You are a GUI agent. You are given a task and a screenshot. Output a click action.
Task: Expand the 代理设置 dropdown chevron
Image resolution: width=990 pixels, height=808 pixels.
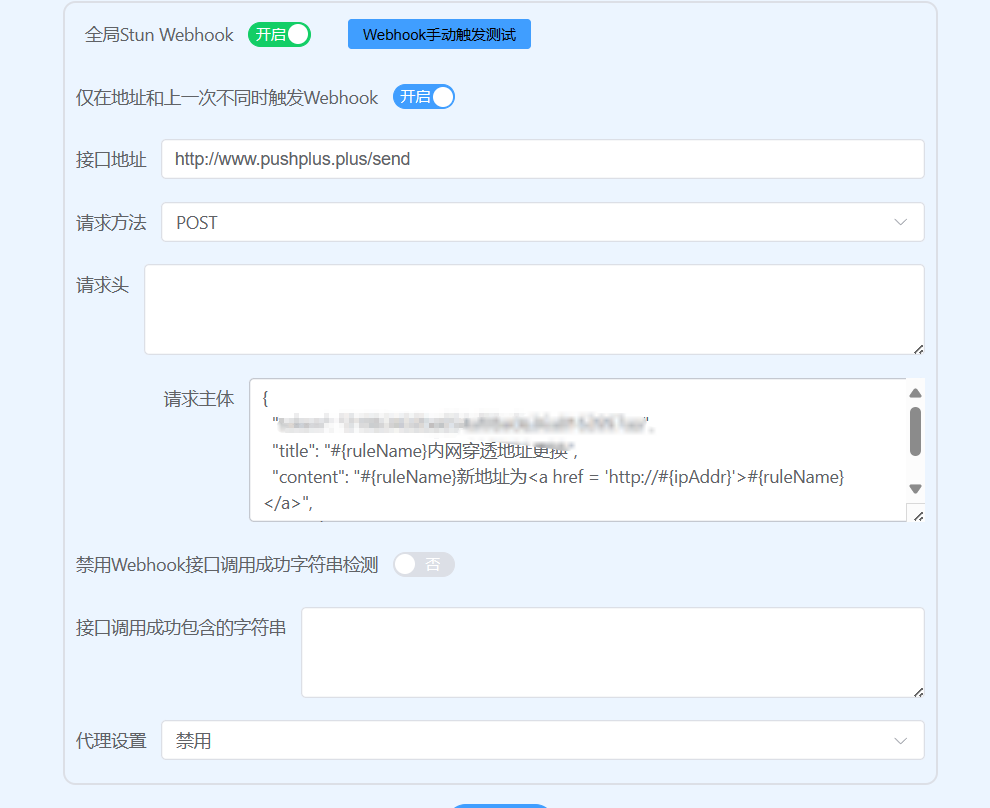[900, 740]
